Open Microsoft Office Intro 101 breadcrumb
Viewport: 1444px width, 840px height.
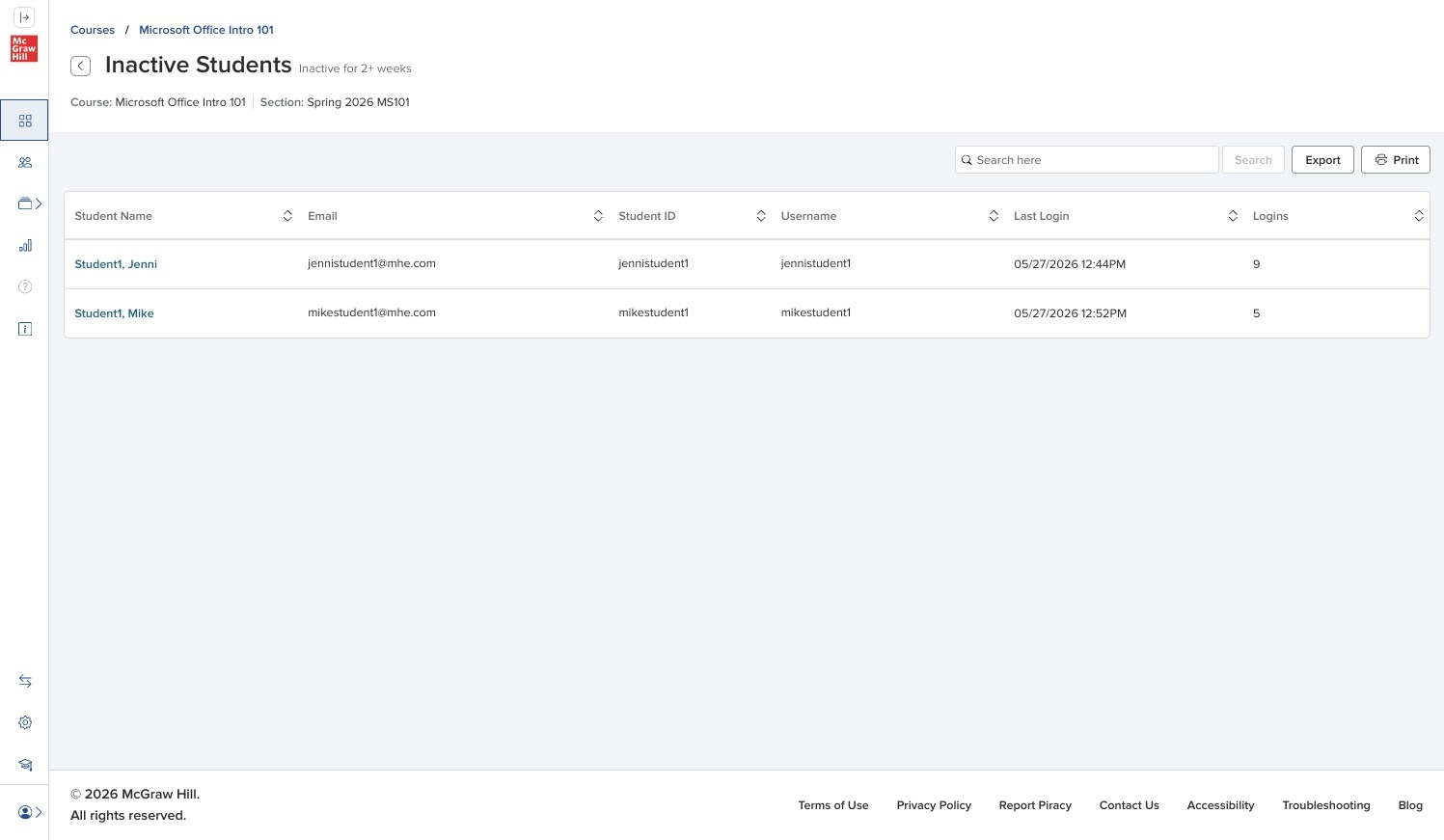[206, 30]
